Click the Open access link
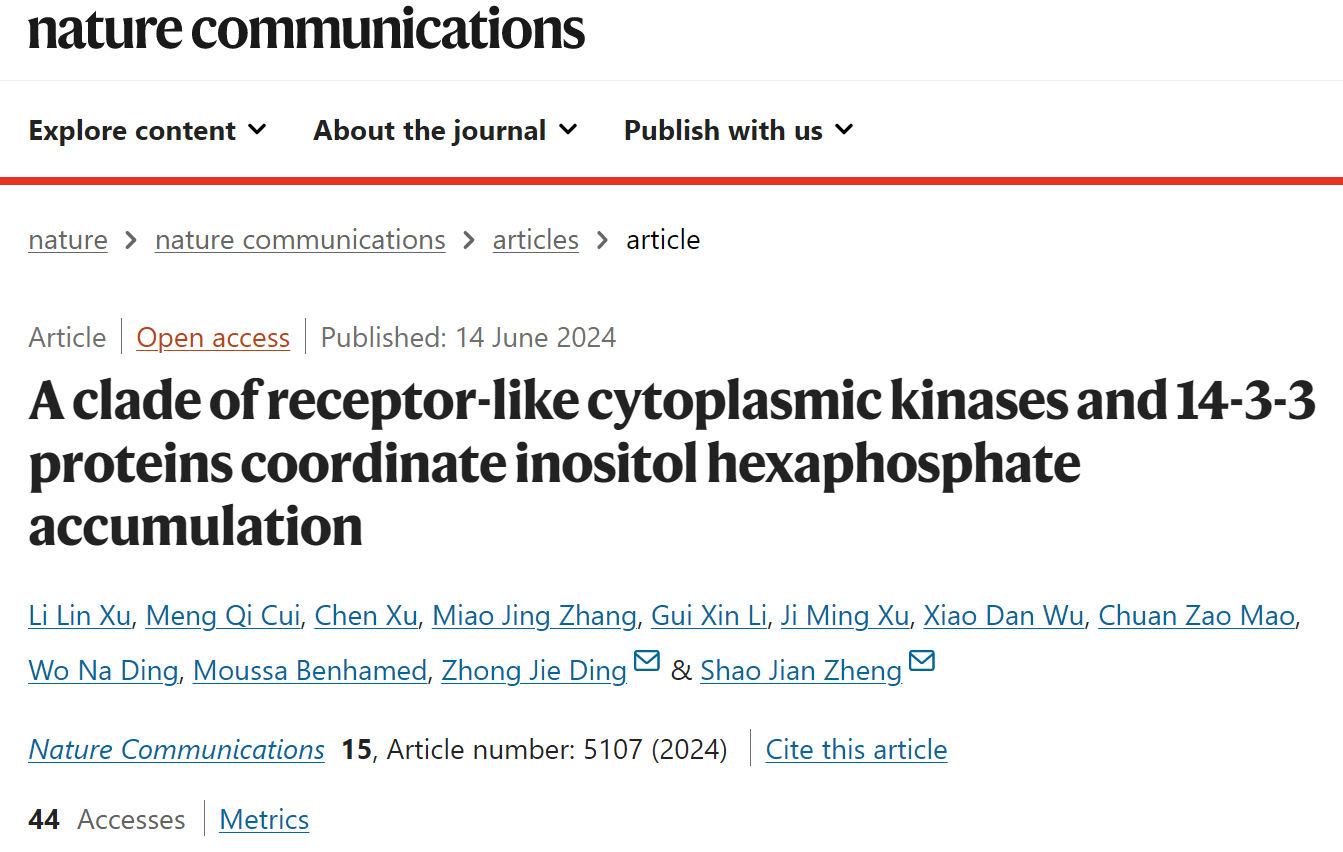 click(213, 338)
